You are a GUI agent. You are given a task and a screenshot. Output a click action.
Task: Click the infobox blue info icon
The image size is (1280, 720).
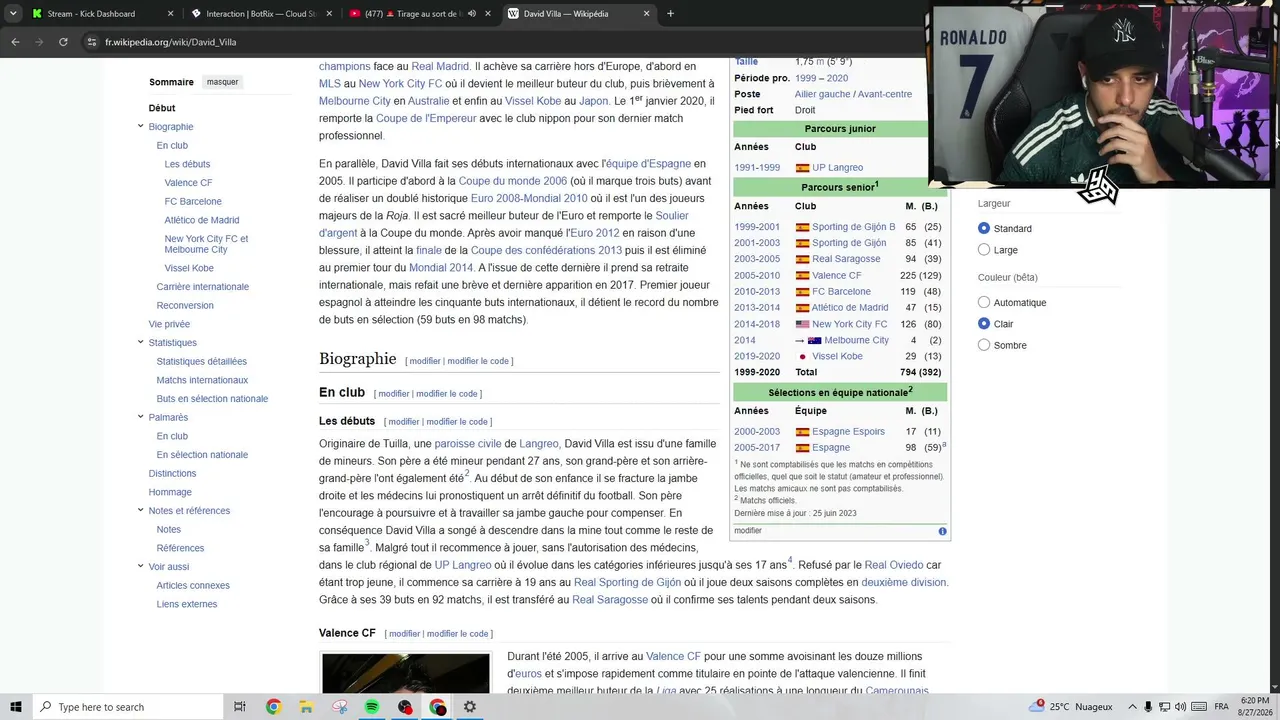(x=942, y=531)
